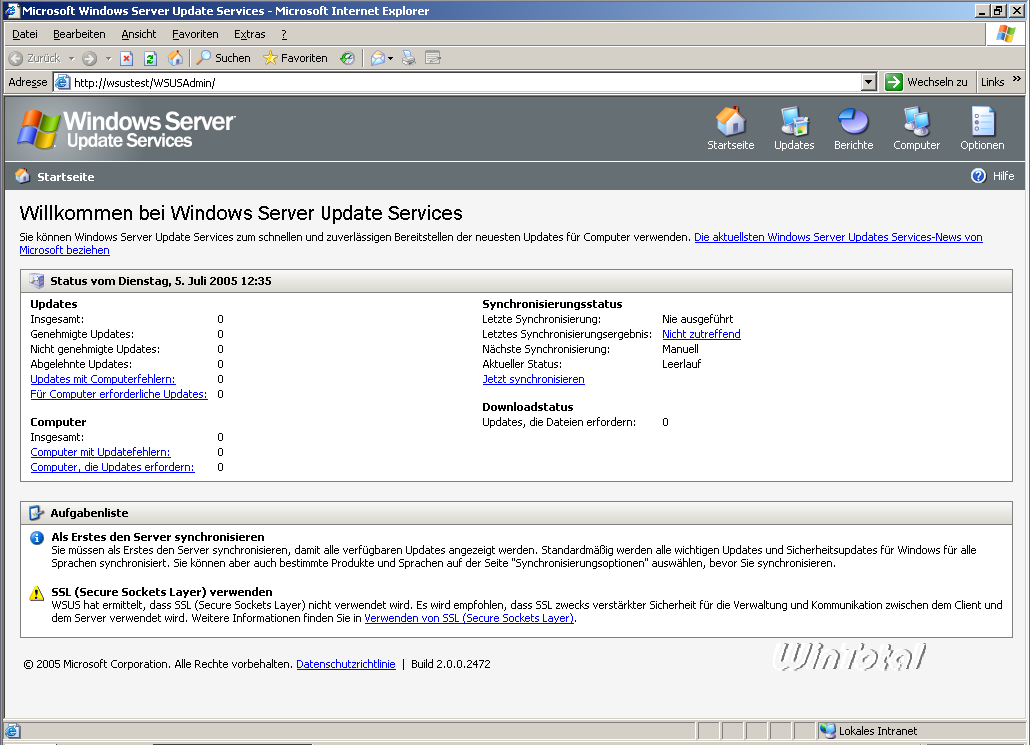Screen dimensions: 1030x745
Task: Expand the address bar dropdown arrow
Action: tap(868, 82)
